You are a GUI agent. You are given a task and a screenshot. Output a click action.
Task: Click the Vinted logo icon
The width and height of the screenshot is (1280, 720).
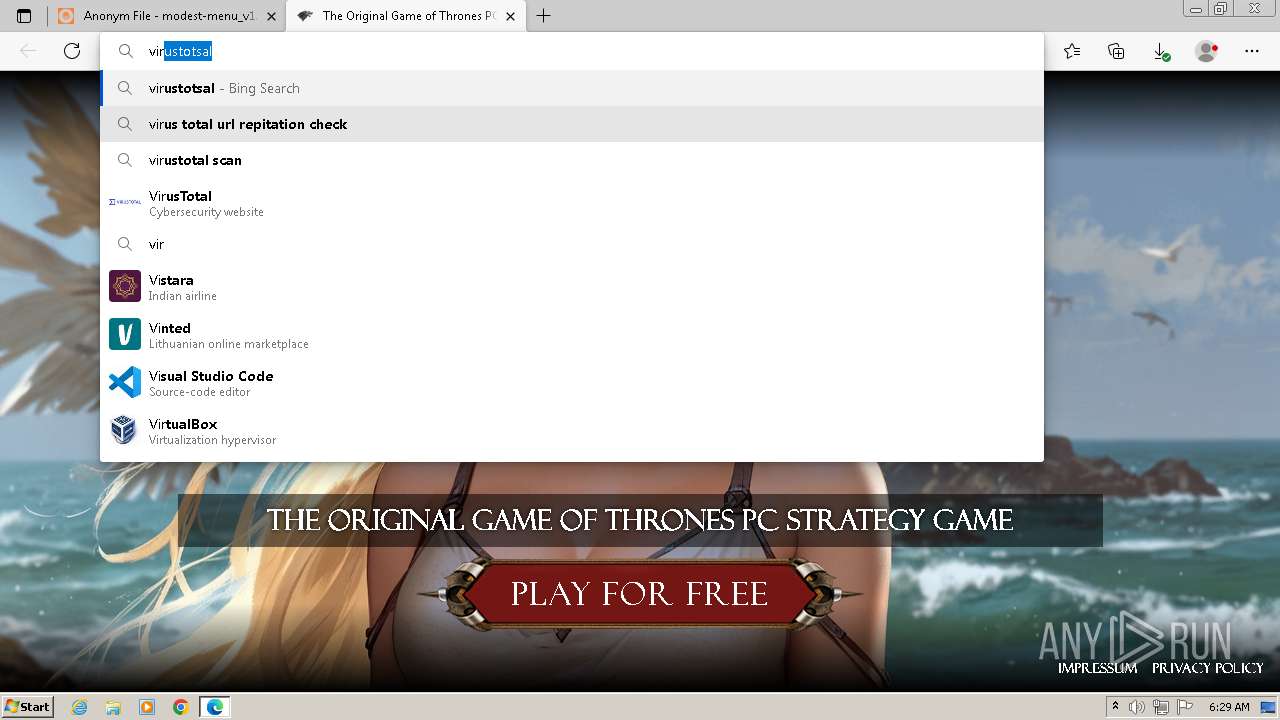pyautogui.click(x=125, y=334)
